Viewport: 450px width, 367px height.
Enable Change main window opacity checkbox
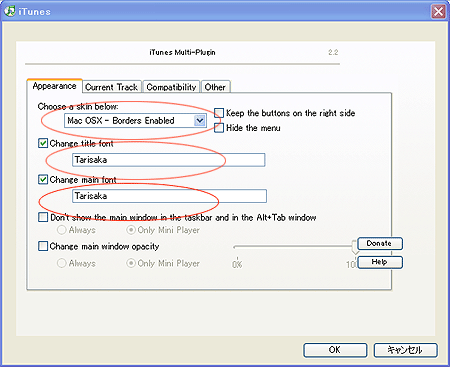click(43, 246)
